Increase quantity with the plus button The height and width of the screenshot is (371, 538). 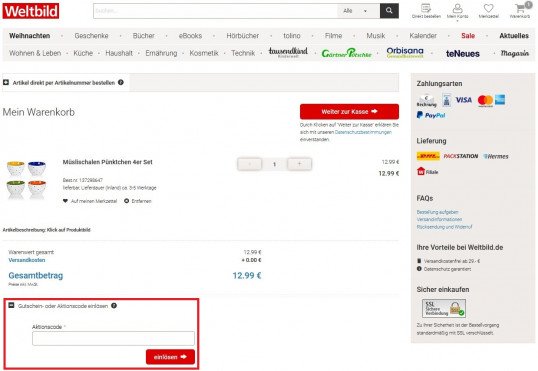(x=299, y=164)
